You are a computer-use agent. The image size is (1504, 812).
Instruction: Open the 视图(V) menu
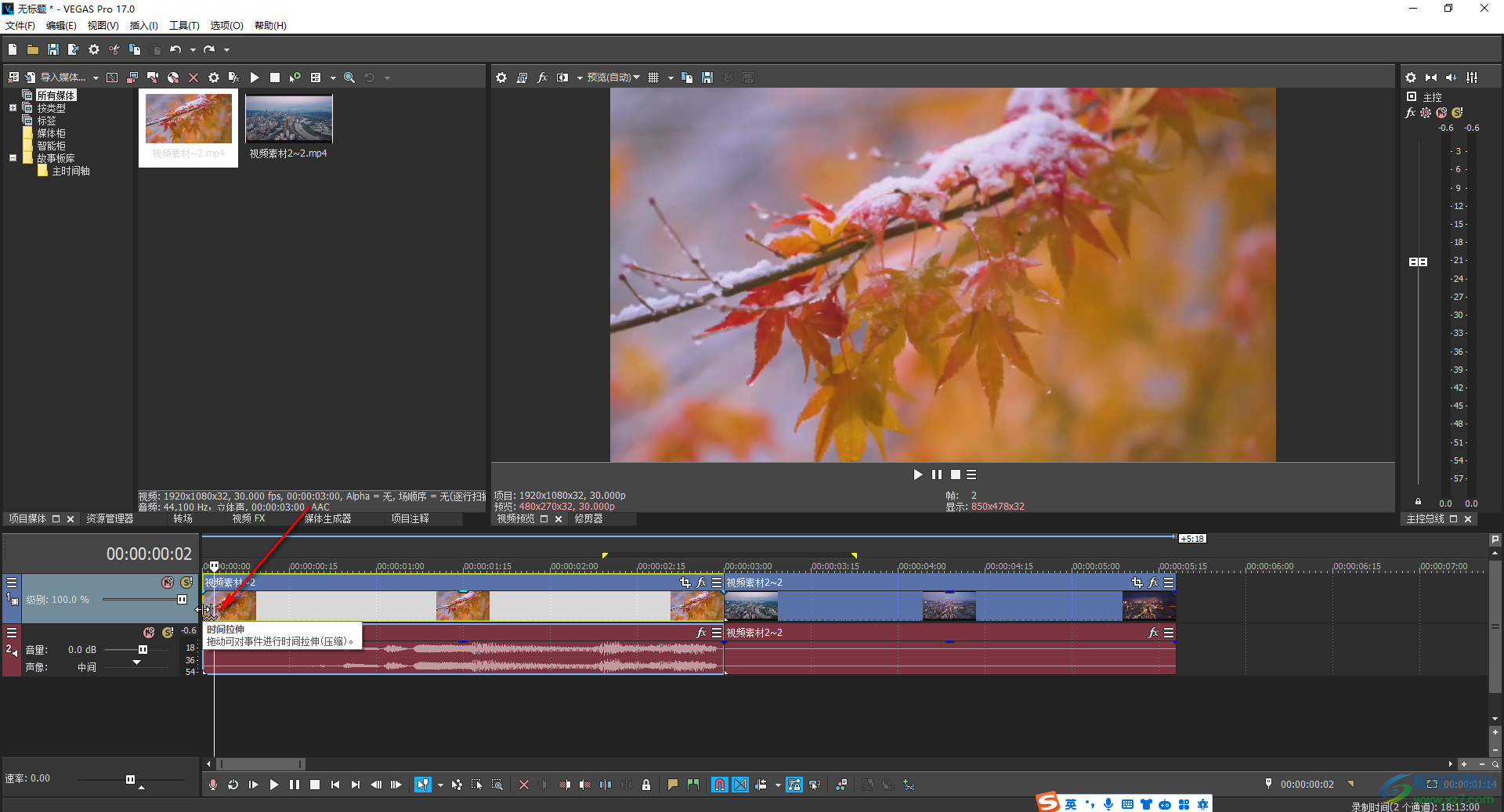pyautogui.click(x=103, y=26)
